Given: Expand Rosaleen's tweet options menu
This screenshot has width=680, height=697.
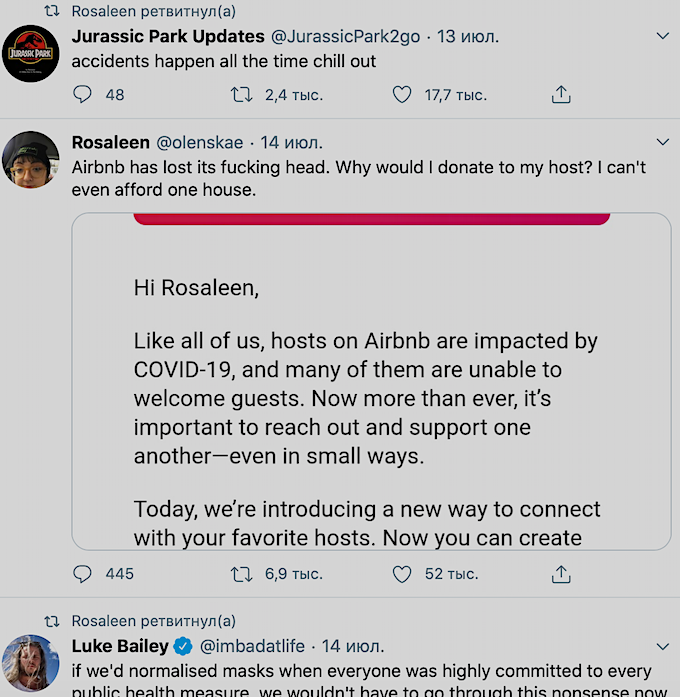Looking at the screenshot, I should tap(661, 142).
